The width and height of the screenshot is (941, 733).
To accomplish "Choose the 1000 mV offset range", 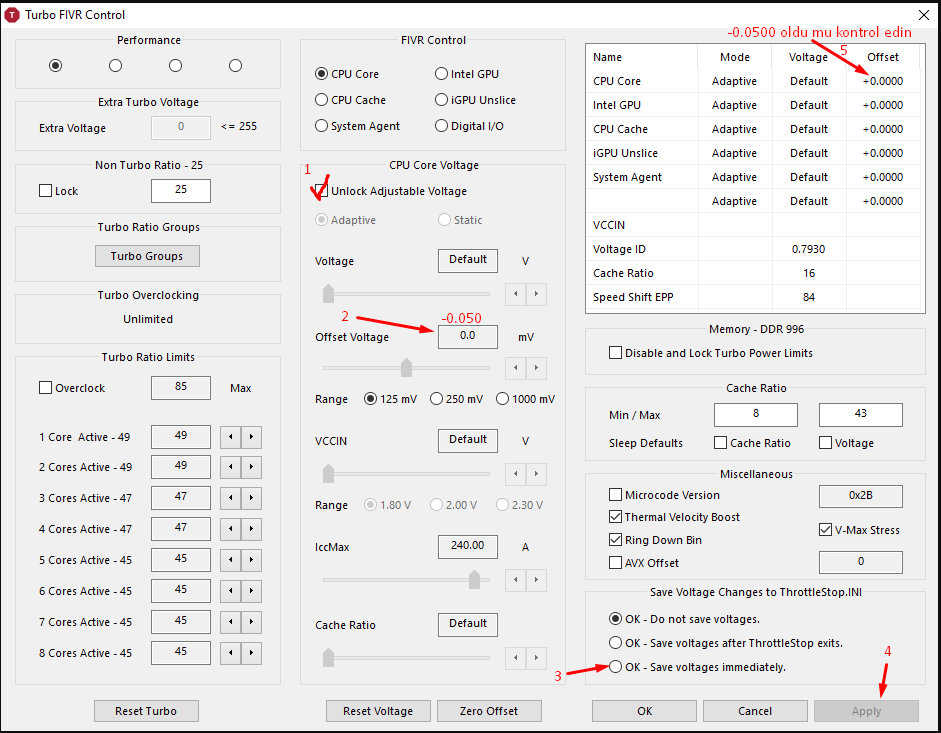I will click(502, 399).
